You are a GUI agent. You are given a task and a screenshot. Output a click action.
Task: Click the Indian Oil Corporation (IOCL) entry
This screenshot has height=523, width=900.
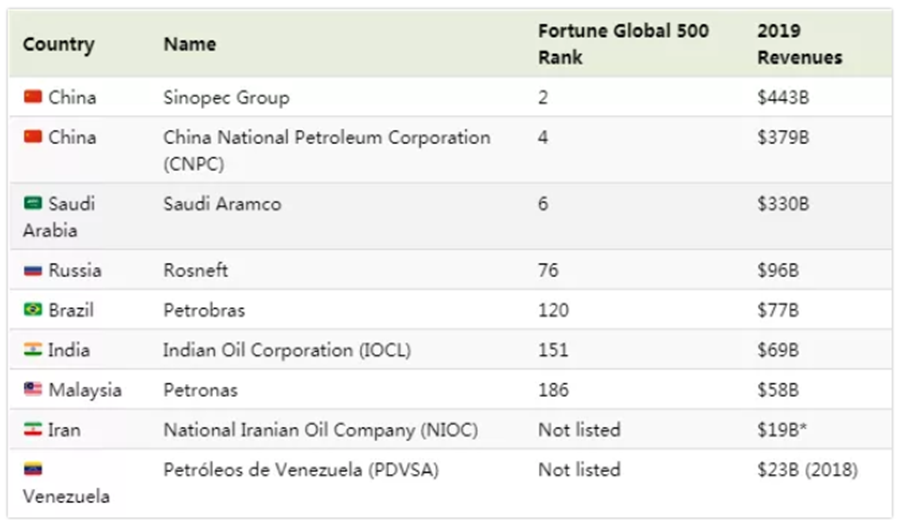coord(287,350)
